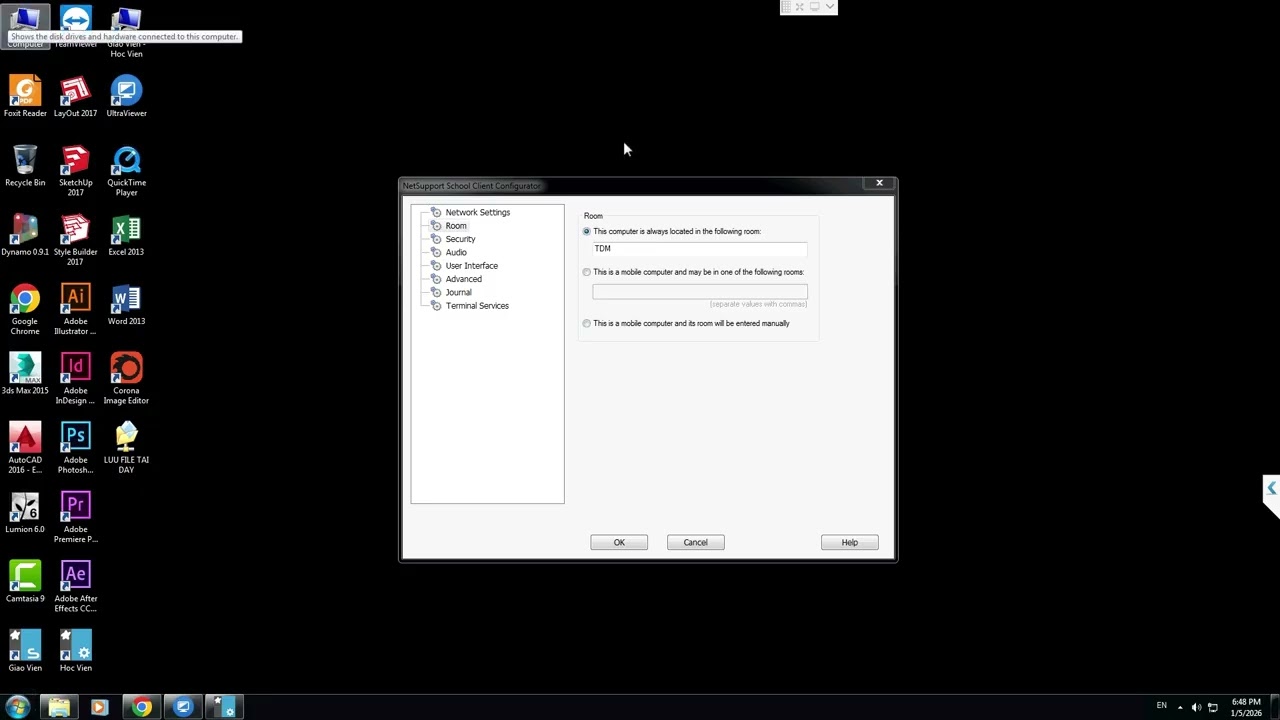Viewport: 1280px width, 720px height.
Task: Switch to Chrome in the taskbar
Action: 142,707
